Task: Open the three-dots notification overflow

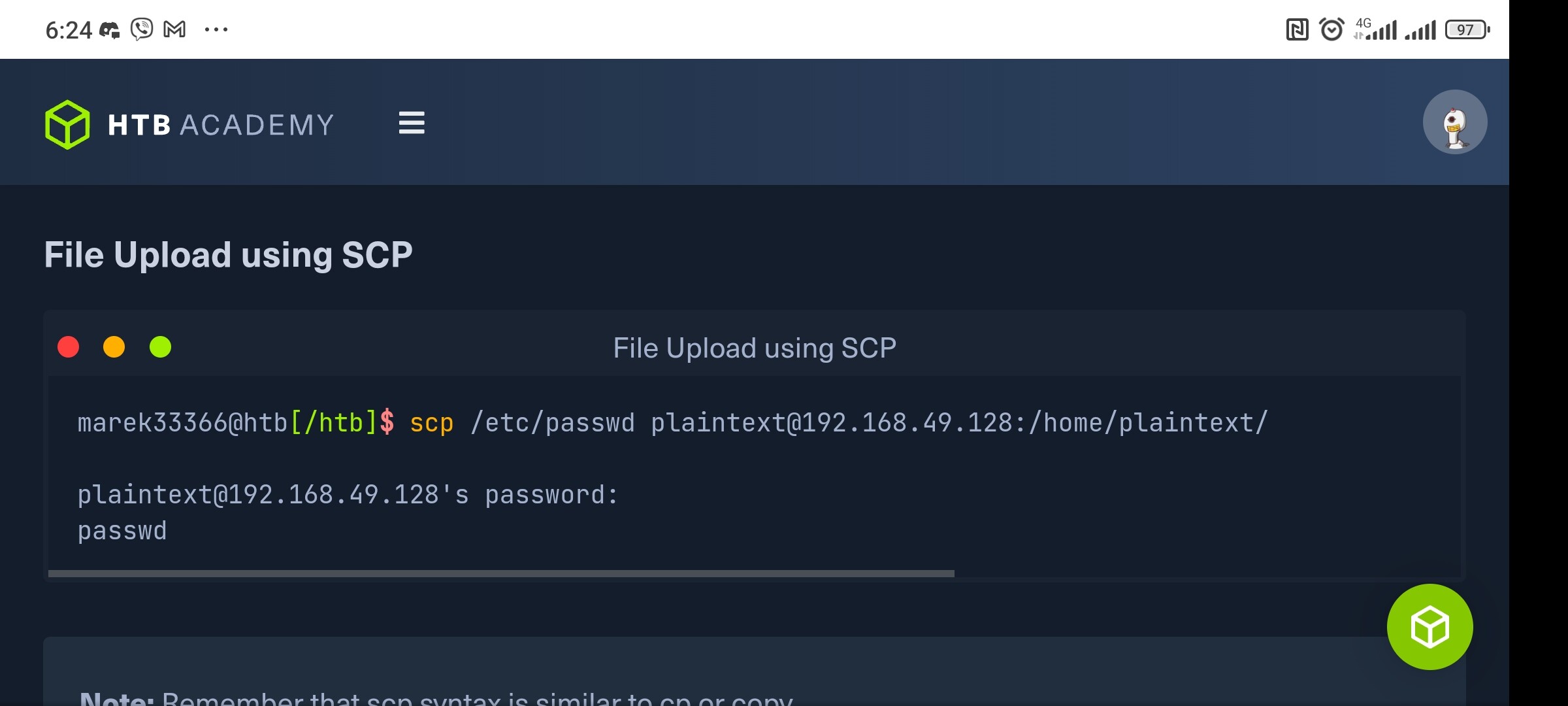Action: pos(216,30)
